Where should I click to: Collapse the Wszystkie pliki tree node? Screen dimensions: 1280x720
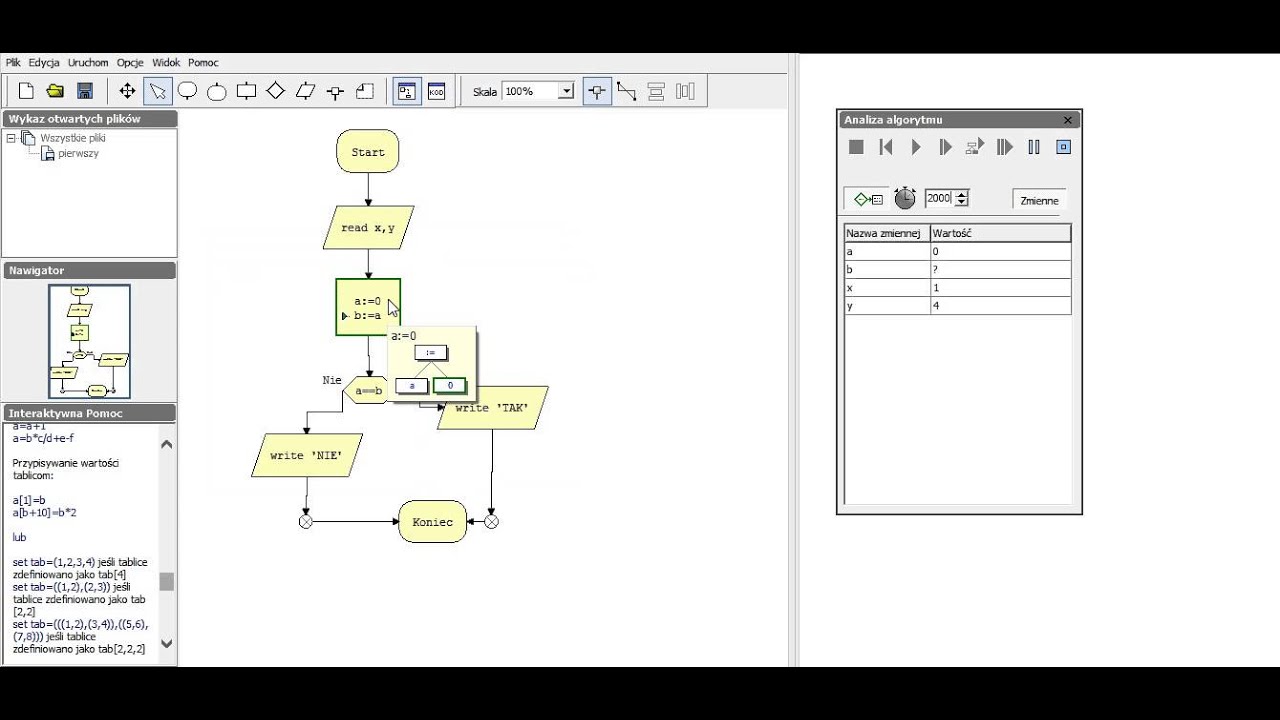11,138
